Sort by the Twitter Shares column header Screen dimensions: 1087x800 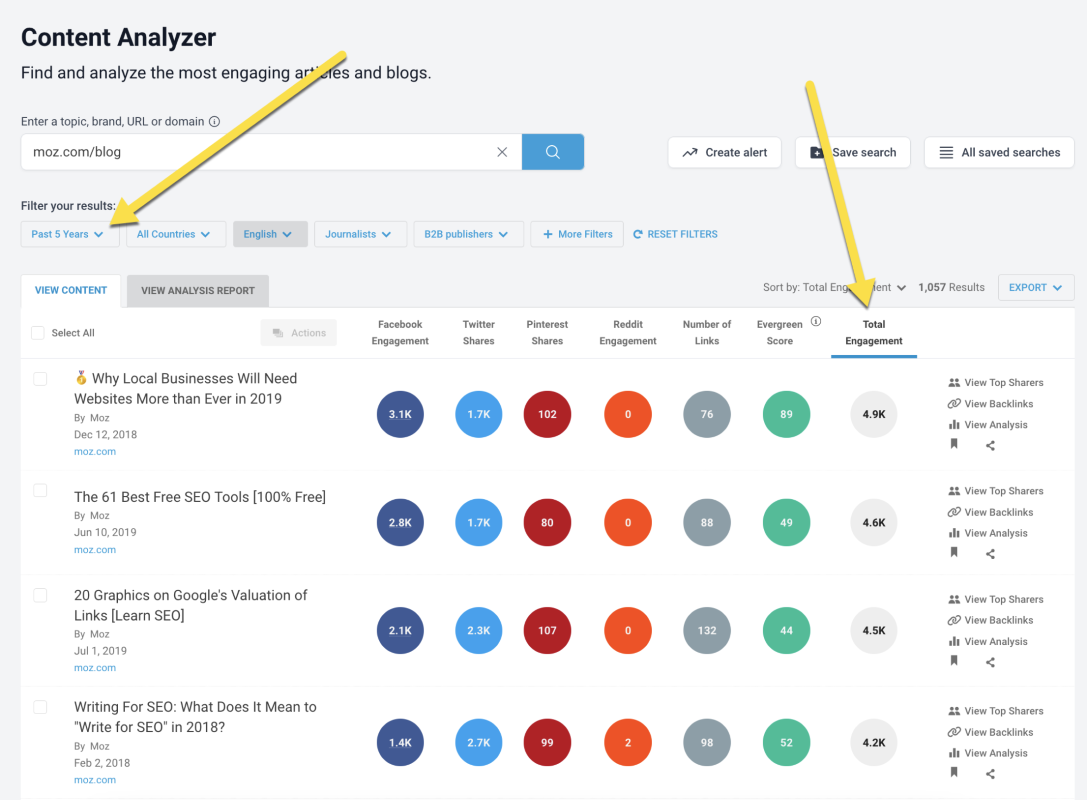478,333
